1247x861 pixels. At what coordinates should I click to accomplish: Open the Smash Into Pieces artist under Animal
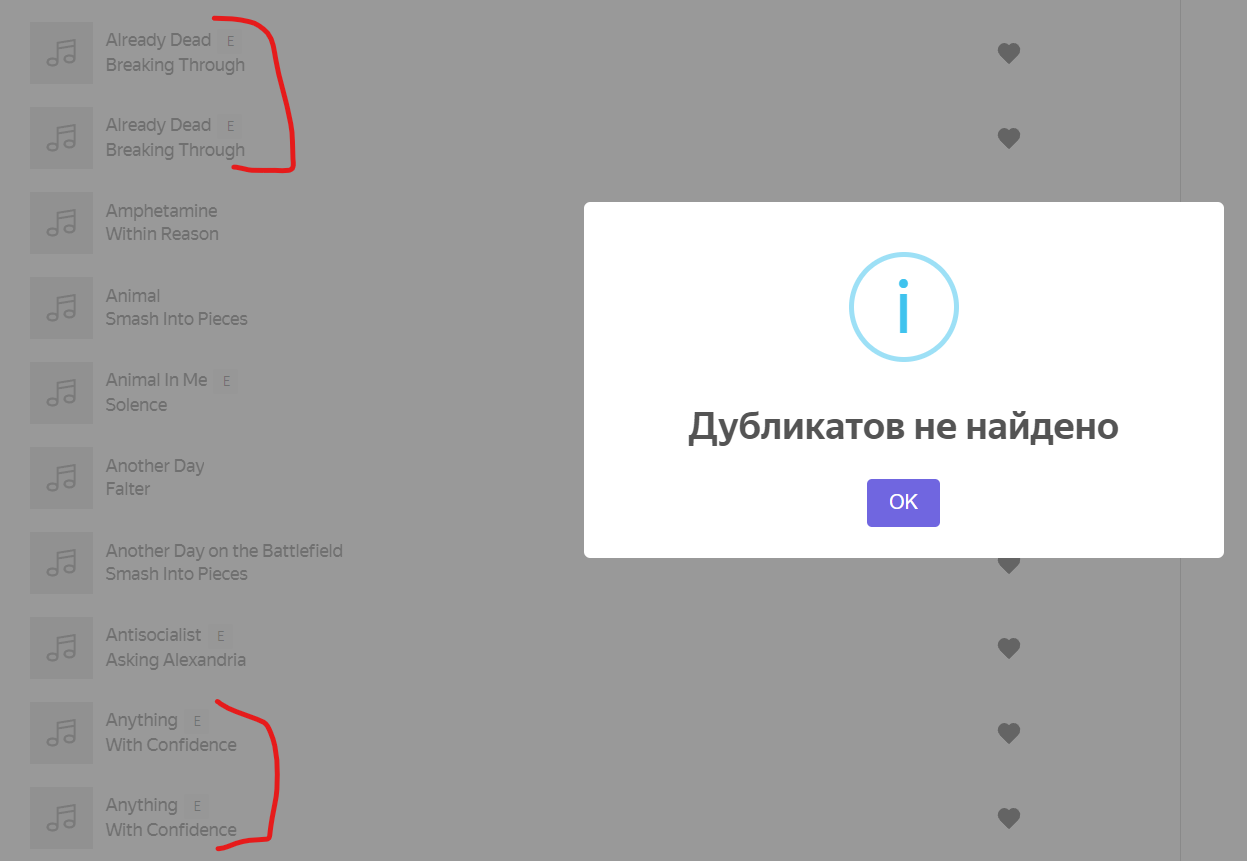[177, 319]
